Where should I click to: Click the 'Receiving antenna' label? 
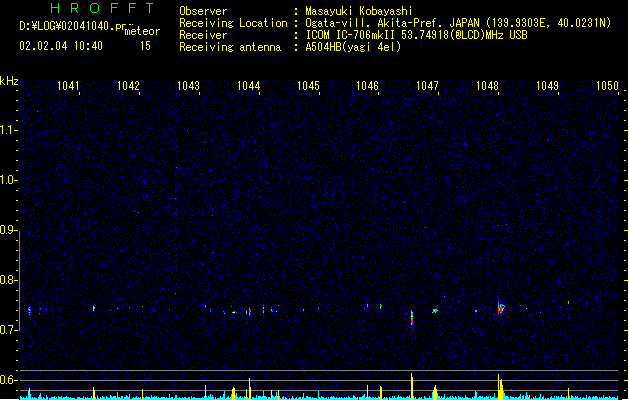[230, 47]
